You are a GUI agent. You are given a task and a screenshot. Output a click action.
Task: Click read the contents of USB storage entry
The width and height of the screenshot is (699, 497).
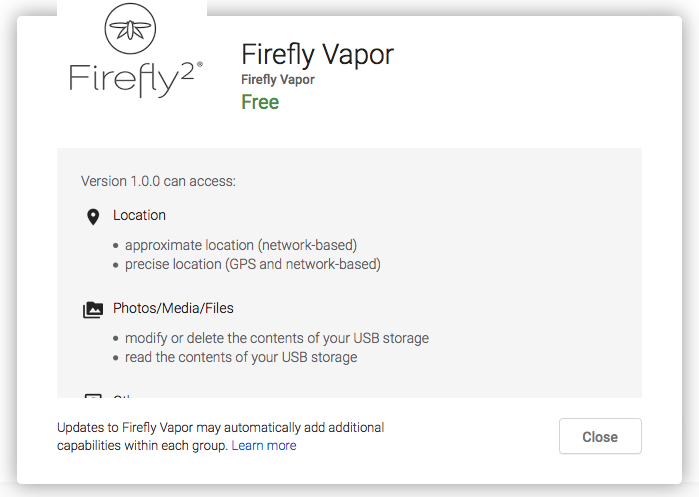click(241, 357)
